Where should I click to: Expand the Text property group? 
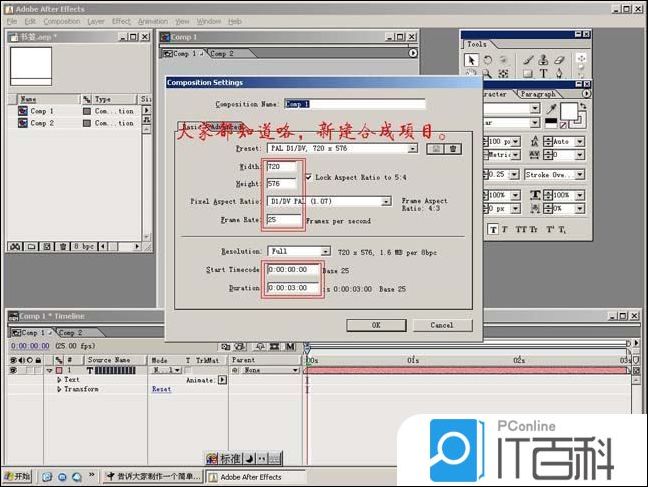59,380
